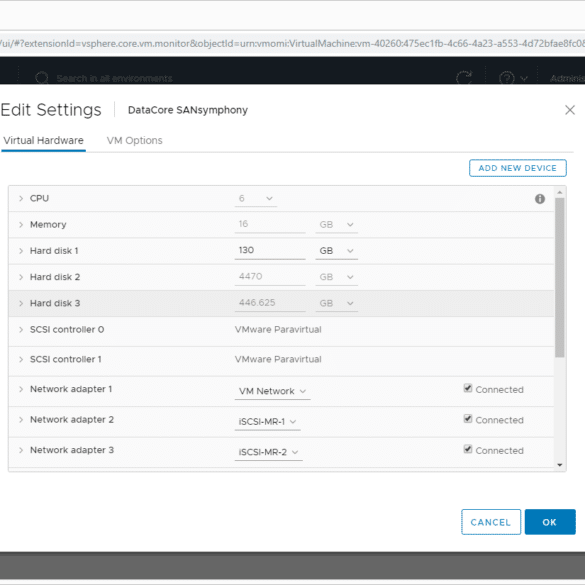Click the Hard disk 1 size field
The width and height of the screenshot is (585, 585).
point(270,251)
